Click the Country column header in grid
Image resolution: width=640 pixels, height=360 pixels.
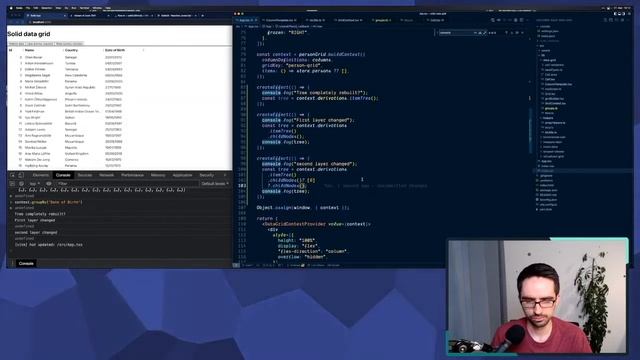tap(71, 50)
